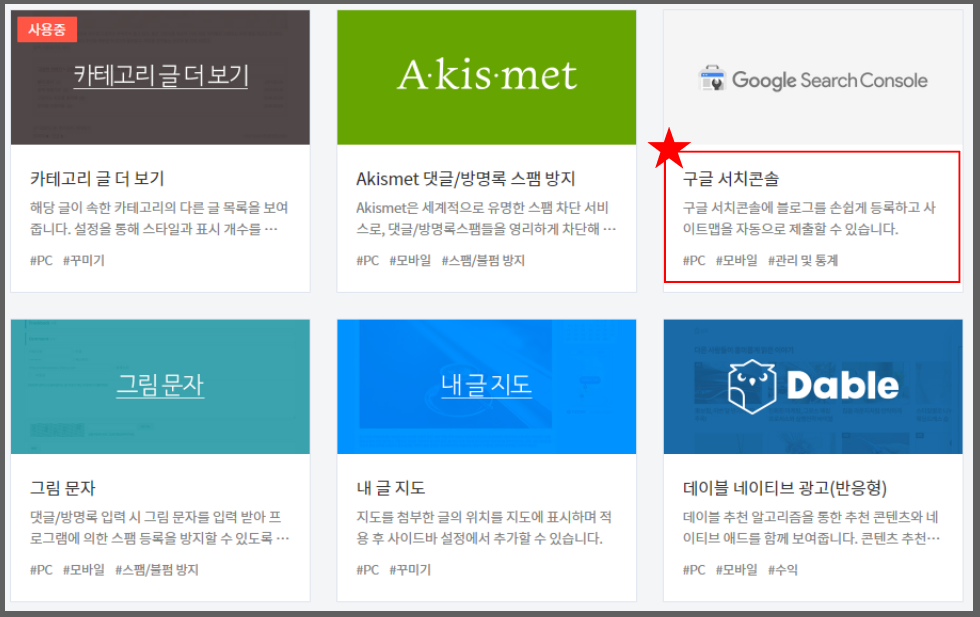Click the #스팸/불펌 방지 tag under 그림 문자

click(157, 569)
